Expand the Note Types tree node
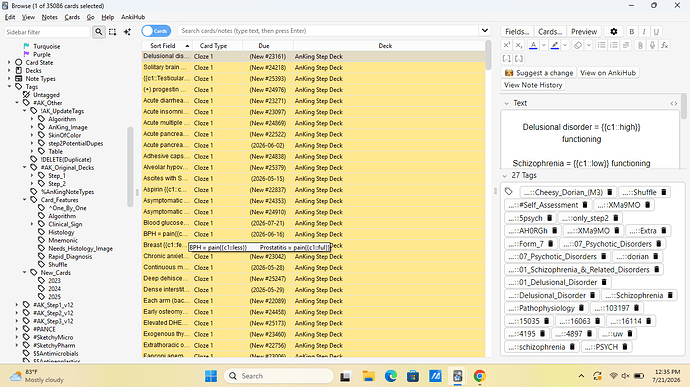This screenshot has width=690, height=387. 9,78
